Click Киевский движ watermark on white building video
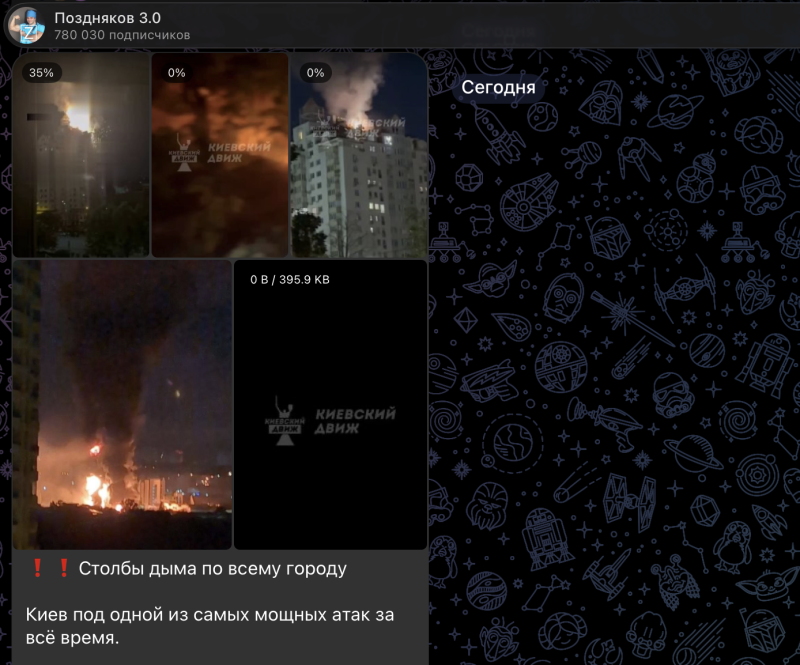This screenshot has height=665, width=800. tap(361, 127)
